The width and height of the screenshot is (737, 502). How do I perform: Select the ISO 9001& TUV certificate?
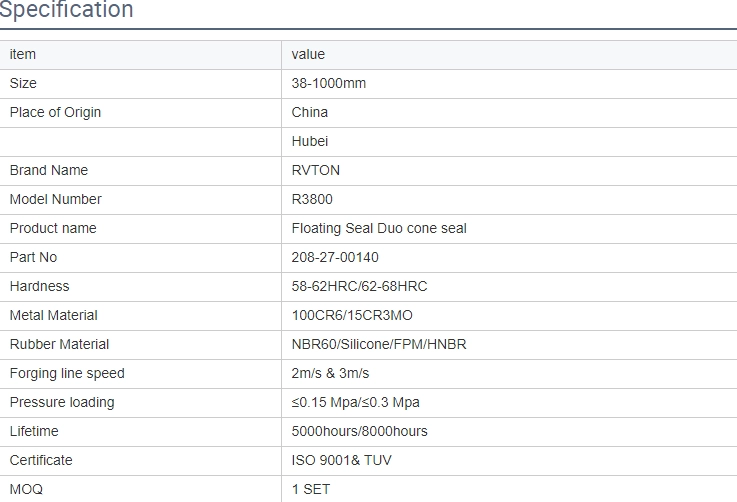tap(341, 460)
